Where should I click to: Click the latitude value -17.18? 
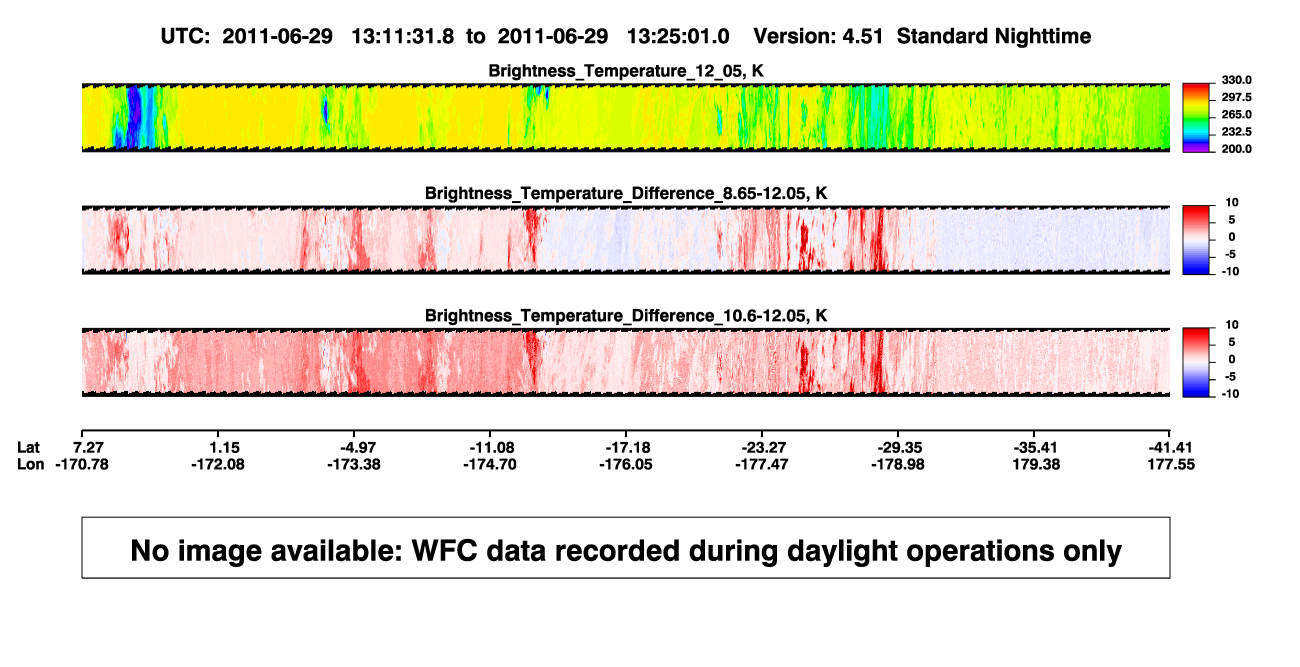point(630,447)
